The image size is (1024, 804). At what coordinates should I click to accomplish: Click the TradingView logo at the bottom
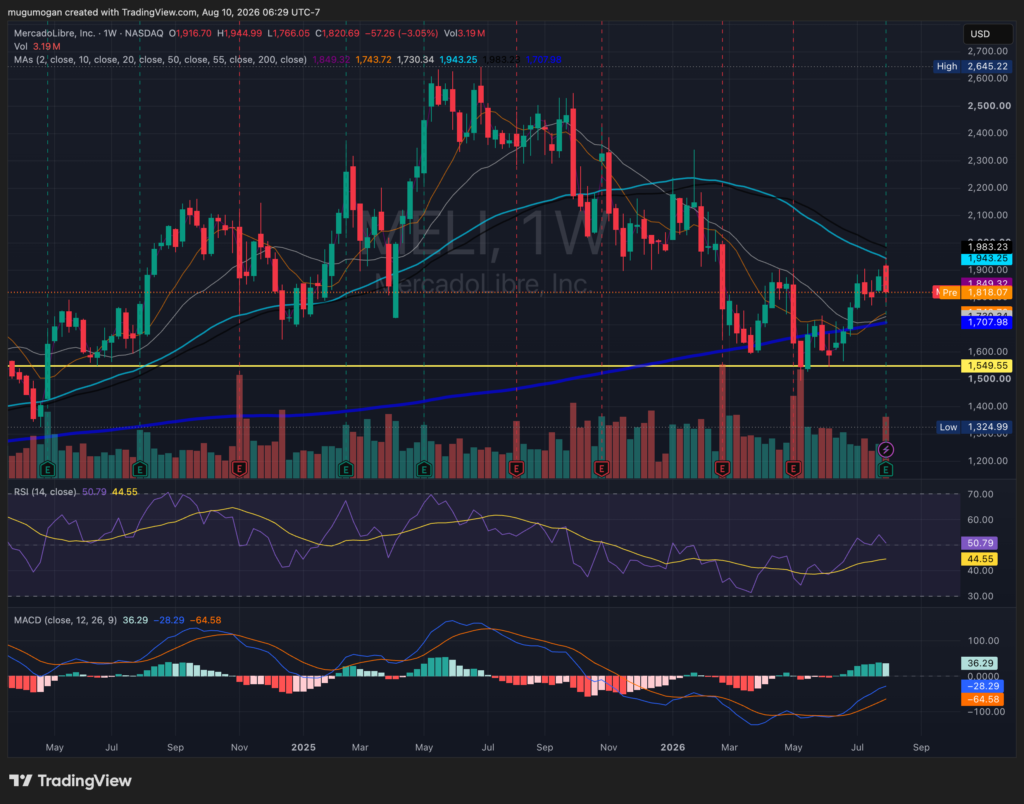[x=71, y=780]
